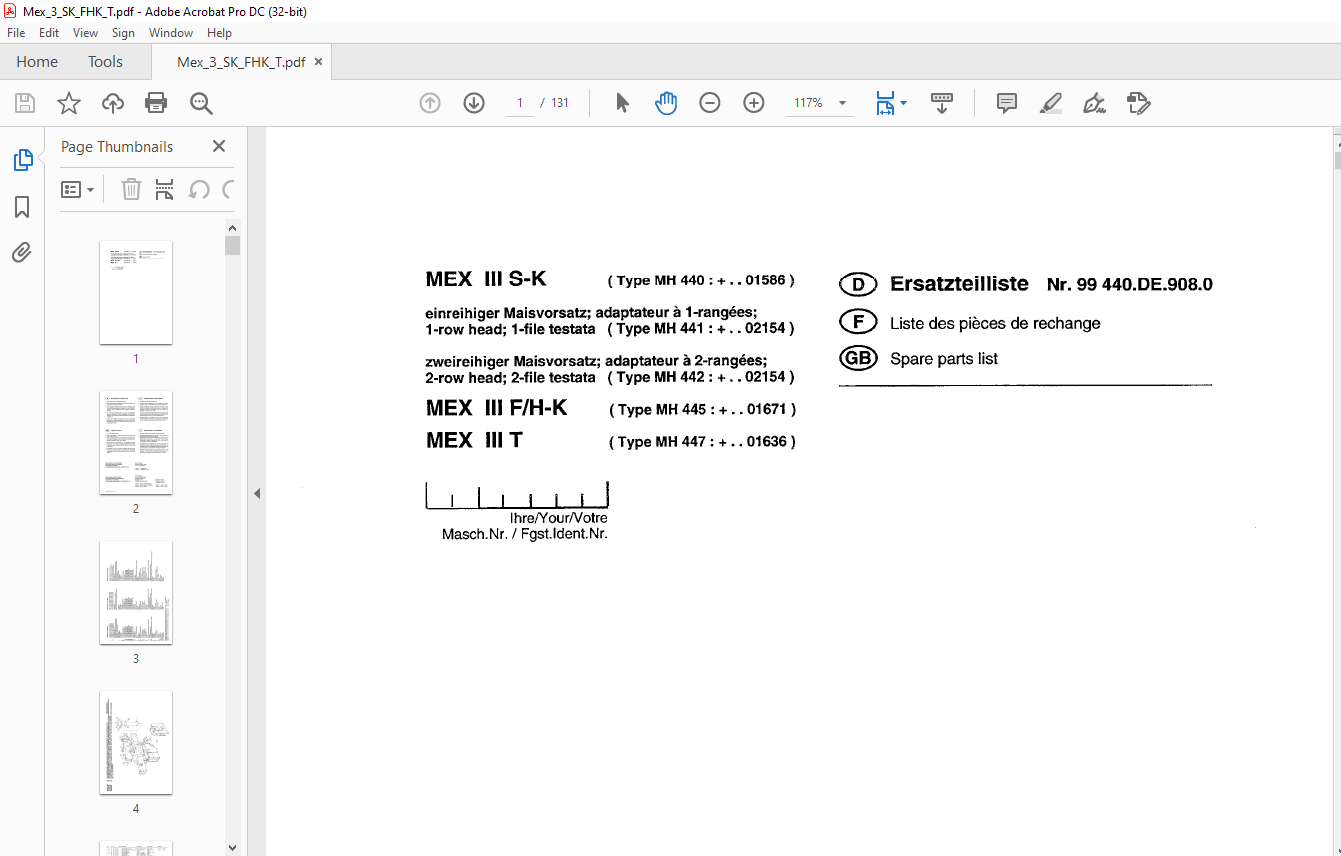Click the scrolling mode keyboard icon
1341x856 pixels.
942,103
